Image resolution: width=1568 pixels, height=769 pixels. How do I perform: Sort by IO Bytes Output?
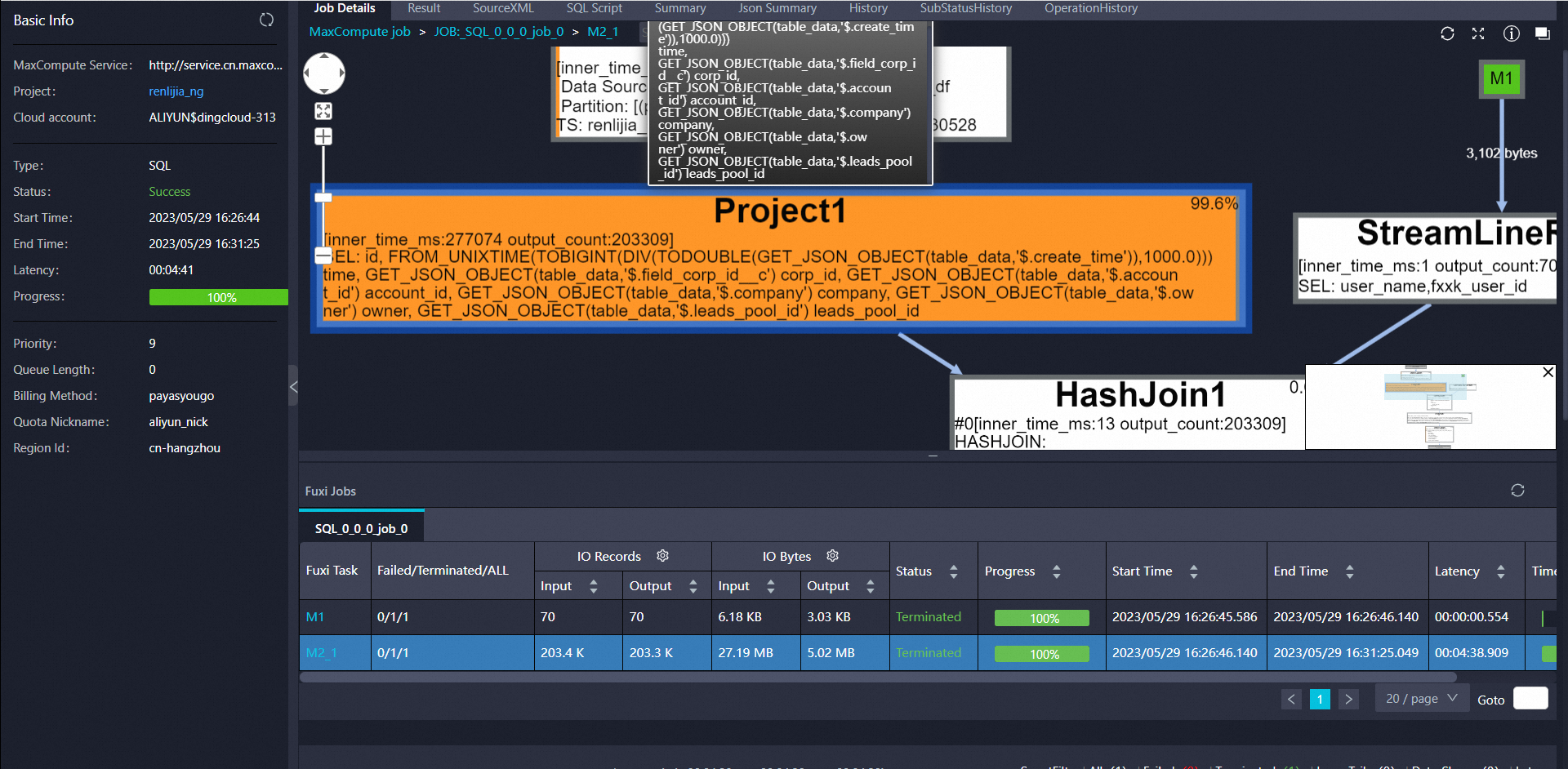pyautogui.click(x=871, y=586)
